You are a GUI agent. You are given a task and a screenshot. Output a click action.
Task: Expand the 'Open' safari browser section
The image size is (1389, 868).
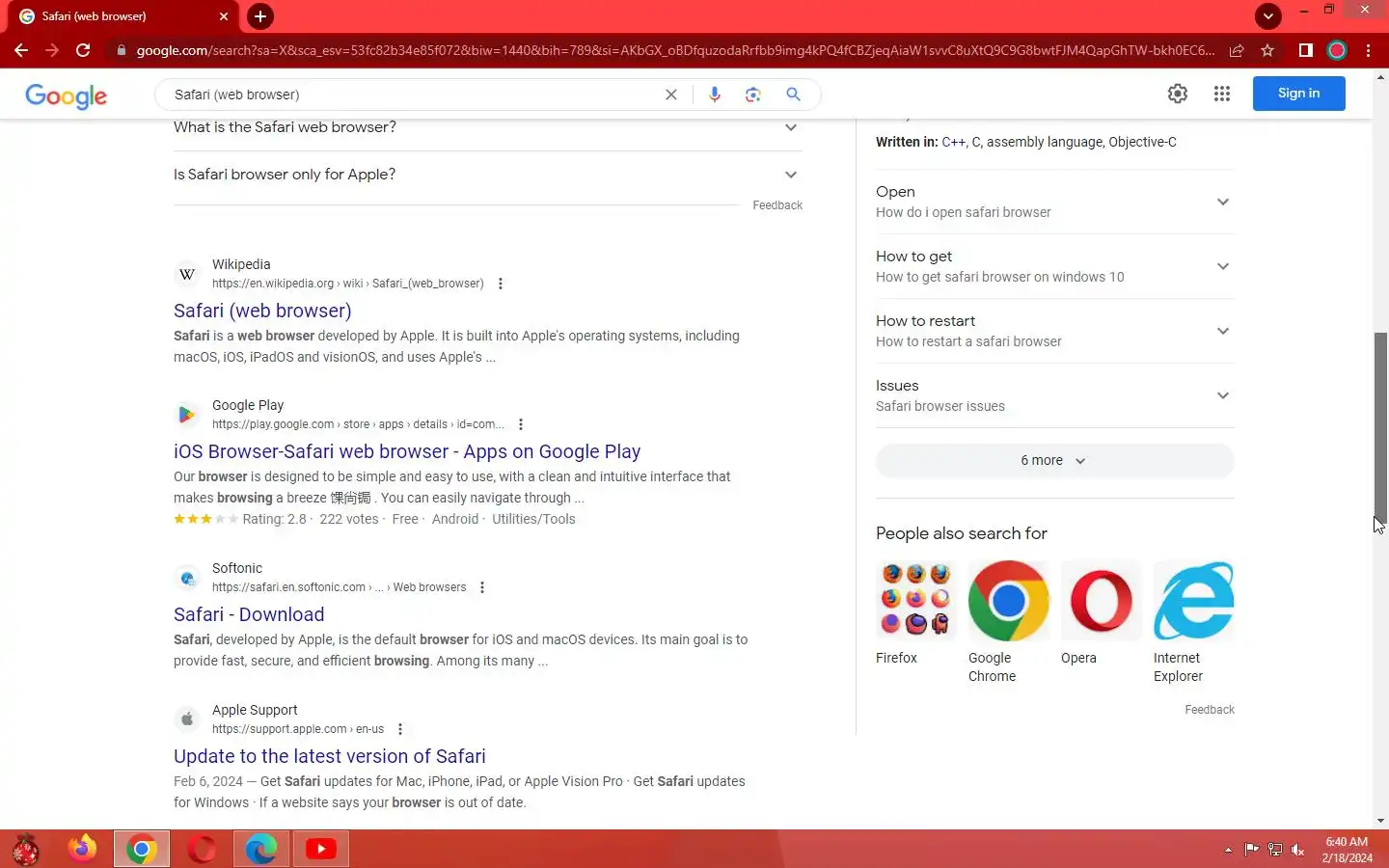coord(1054,202)
